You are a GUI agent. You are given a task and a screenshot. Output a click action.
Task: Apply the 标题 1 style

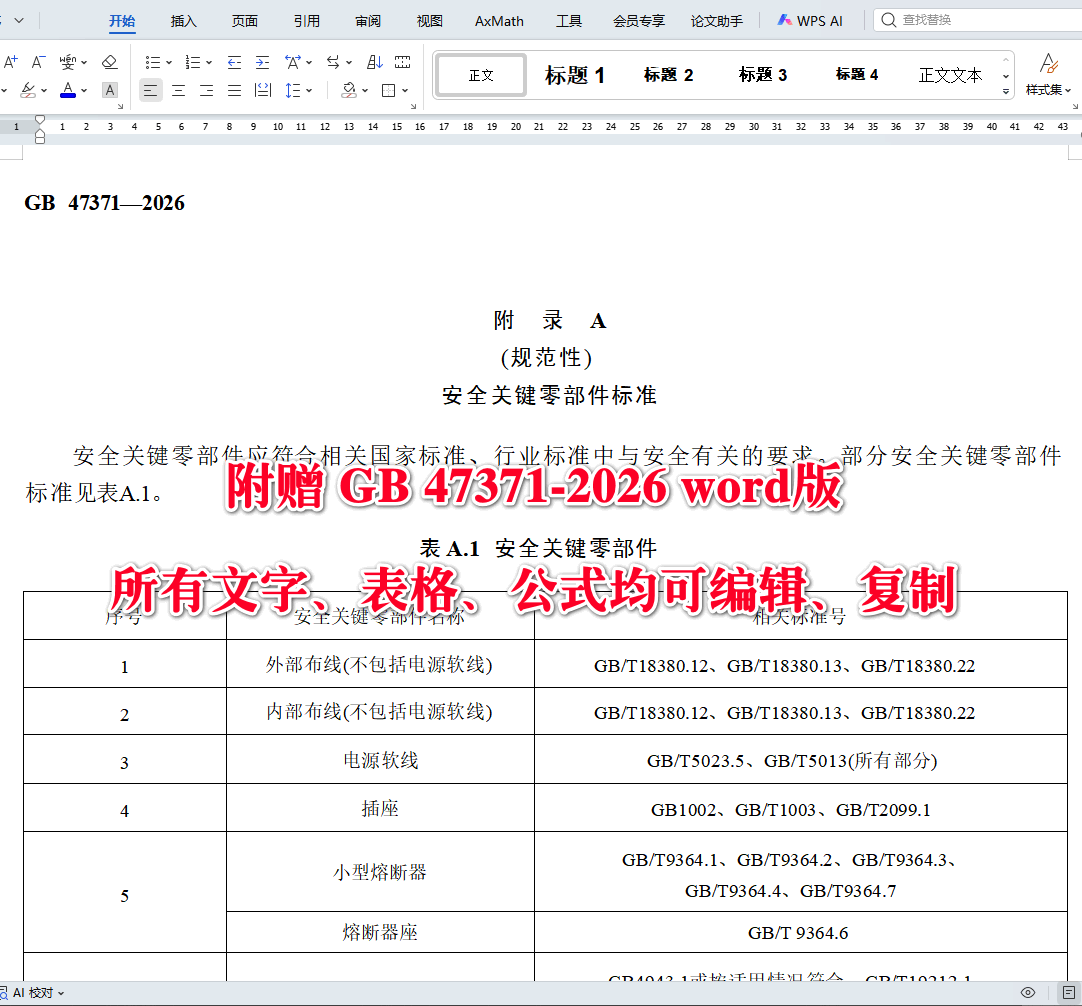pos(574,74)
